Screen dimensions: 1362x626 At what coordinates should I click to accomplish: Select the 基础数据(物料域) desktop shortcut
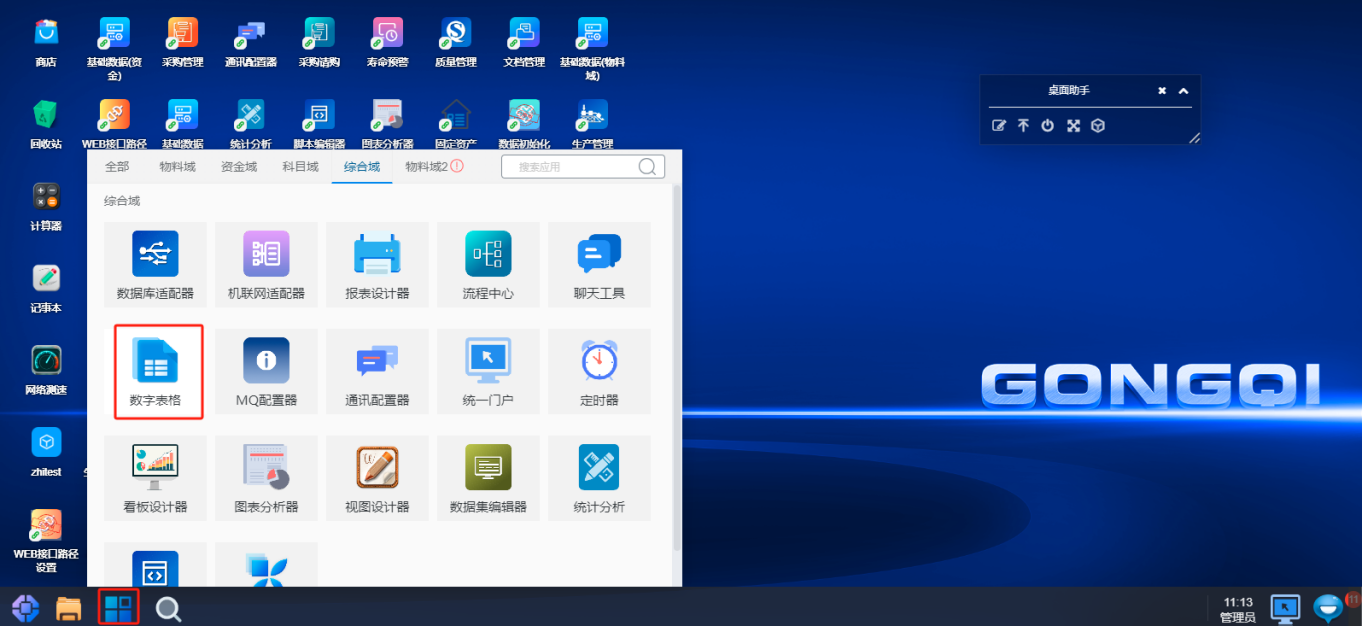tap(593, 48)
